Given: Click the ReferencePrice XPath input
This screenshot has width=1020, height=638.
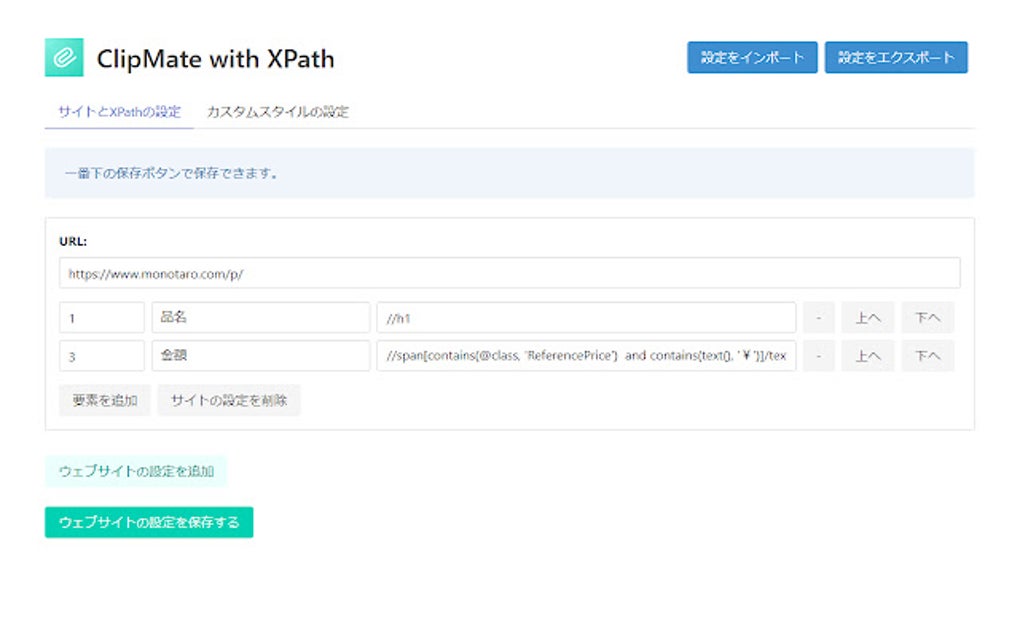Looking at the screenshot, I should 585,356.
